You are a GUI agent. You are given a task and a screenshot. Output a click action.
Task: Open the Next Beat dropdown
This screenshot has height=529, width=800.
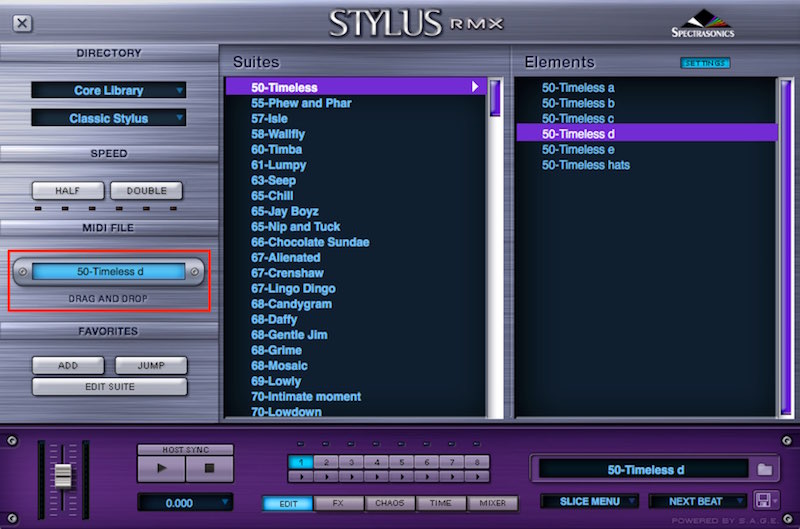(696, 501)
